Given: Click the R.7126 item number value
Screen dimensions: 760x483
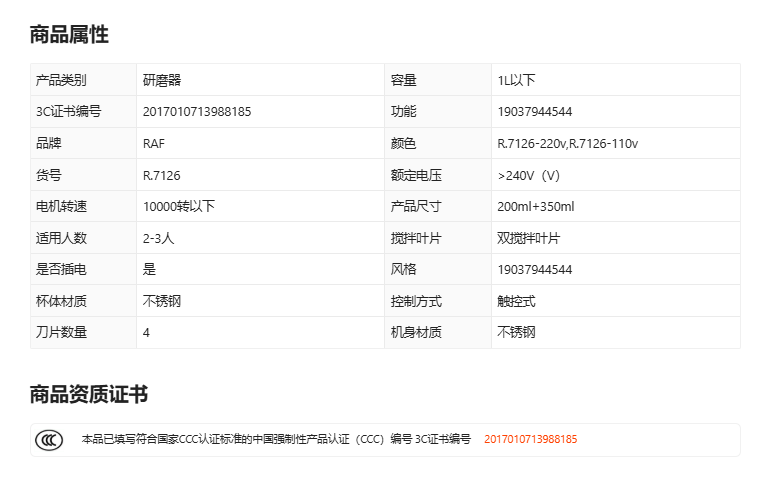Looking at the screenshot, I should (161, 176).
